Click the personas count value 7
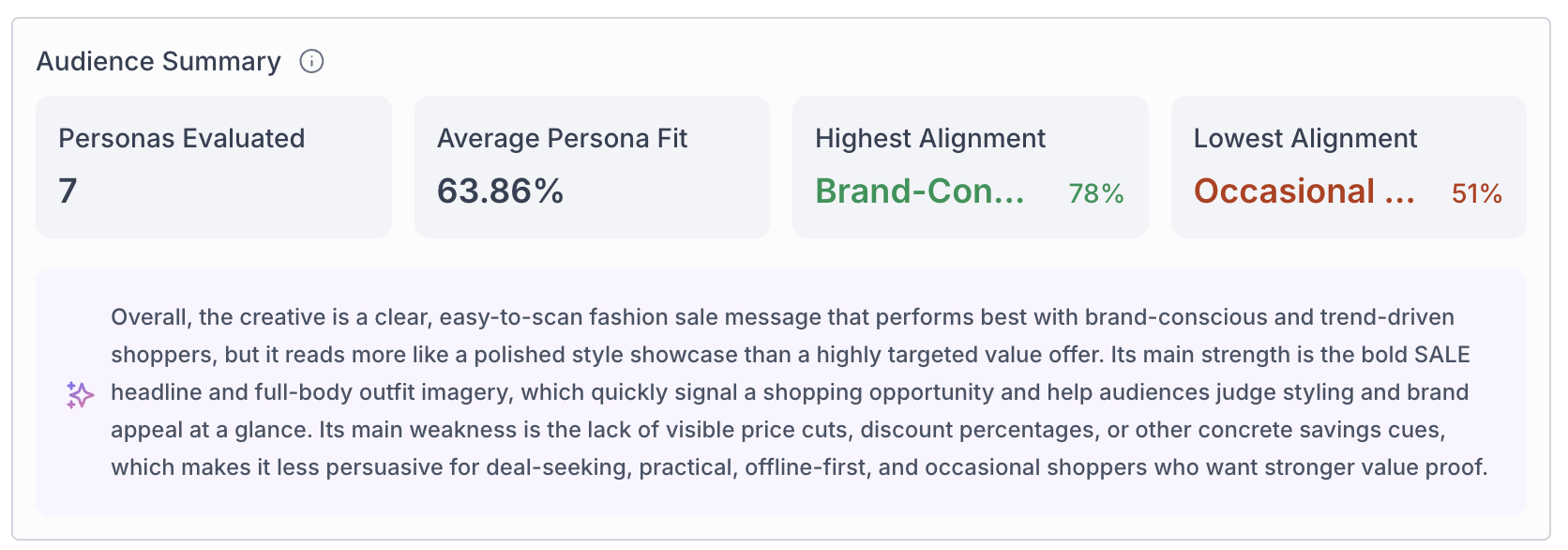This screenshot has width=1568, height=550. tap(68, 191)
